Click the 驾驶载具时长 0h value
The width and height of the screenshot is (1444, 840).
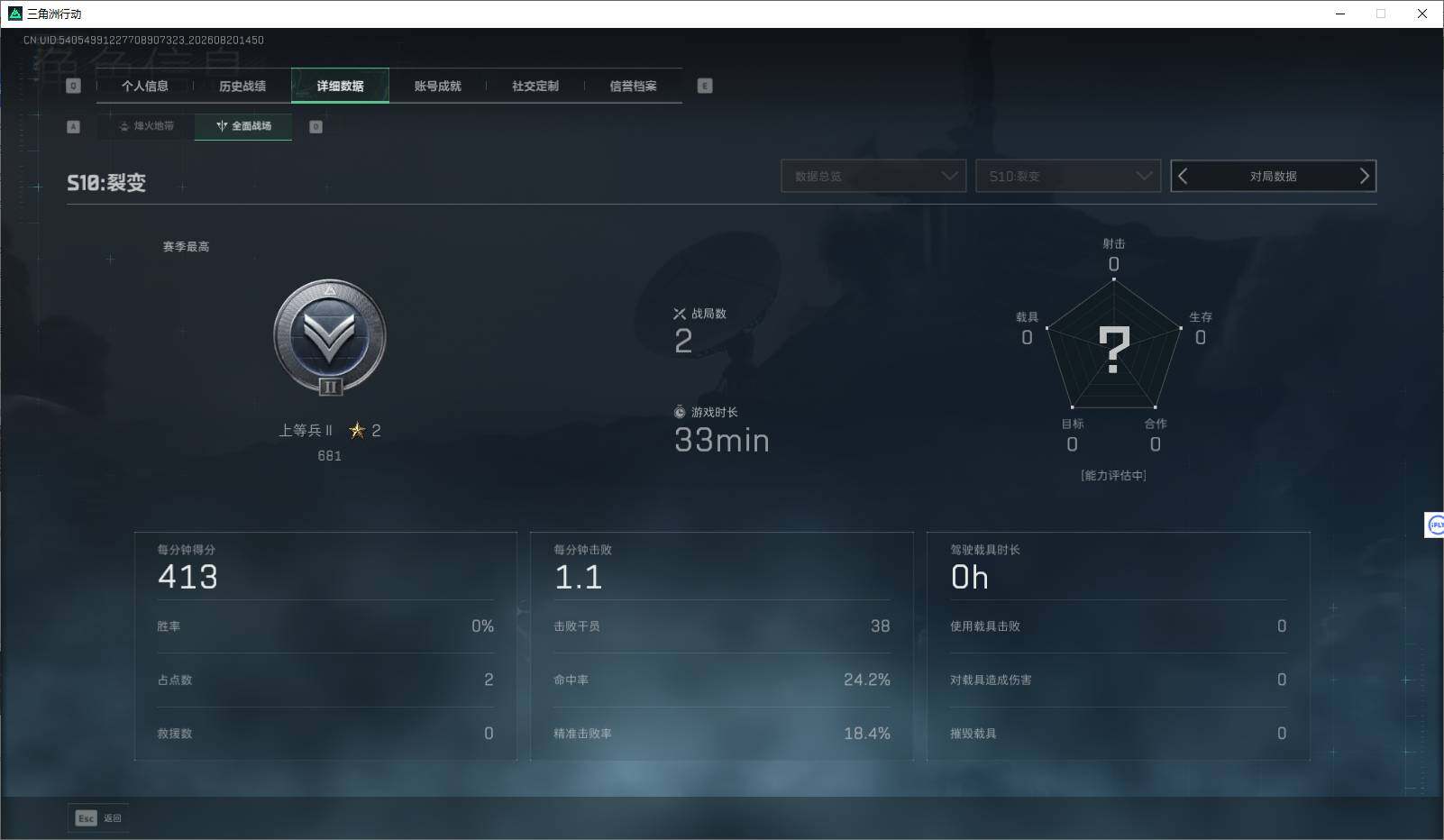(x=970, y=577)
